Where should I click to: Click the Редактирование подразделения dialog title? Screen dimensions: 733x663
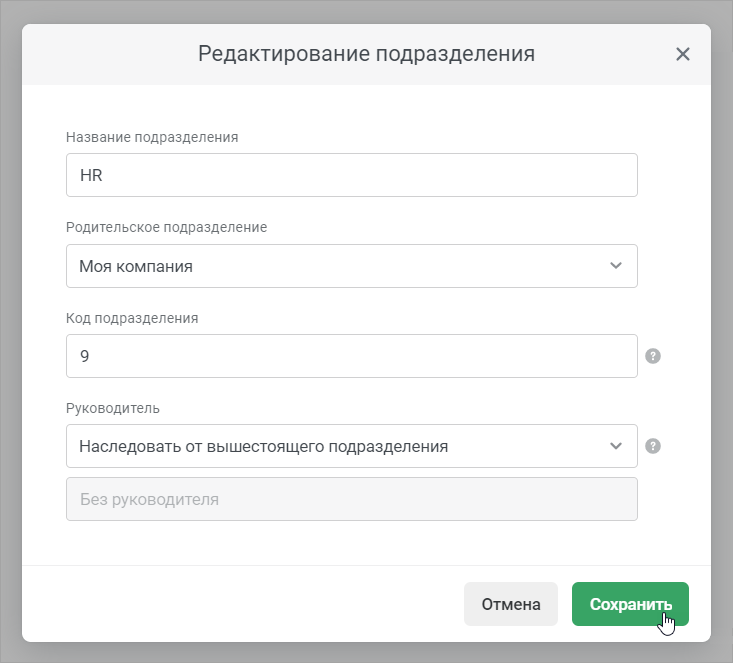pyautogui.click(x=366, y=54)
